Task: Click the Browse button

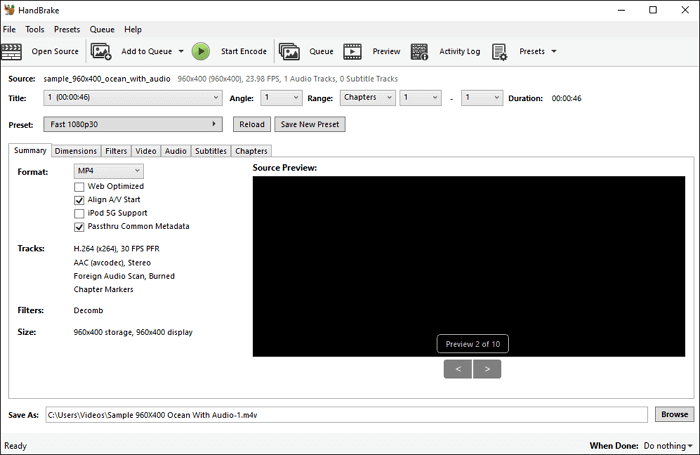Action: click(x=673, y=414)
